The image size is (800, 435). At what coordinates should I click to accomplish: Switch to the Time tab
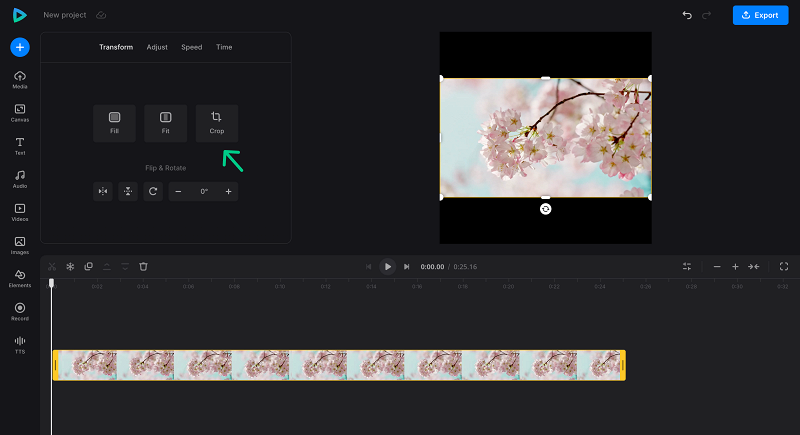224,47
